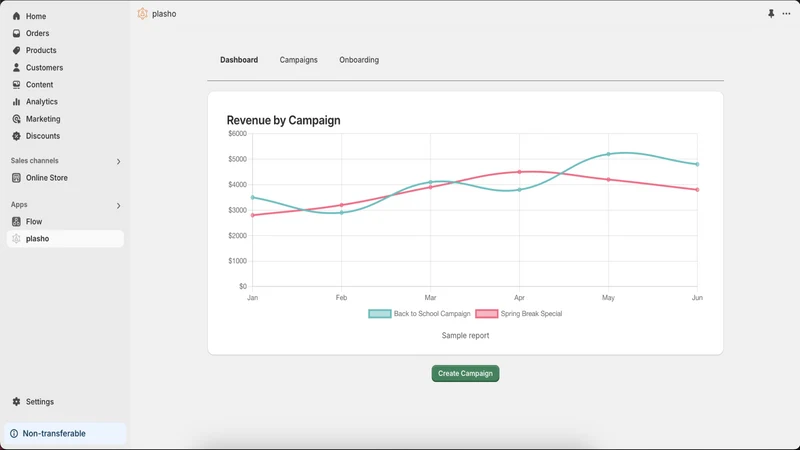Click the teal May data point
The image size is (800, 450).
click(x=608, y=154)
